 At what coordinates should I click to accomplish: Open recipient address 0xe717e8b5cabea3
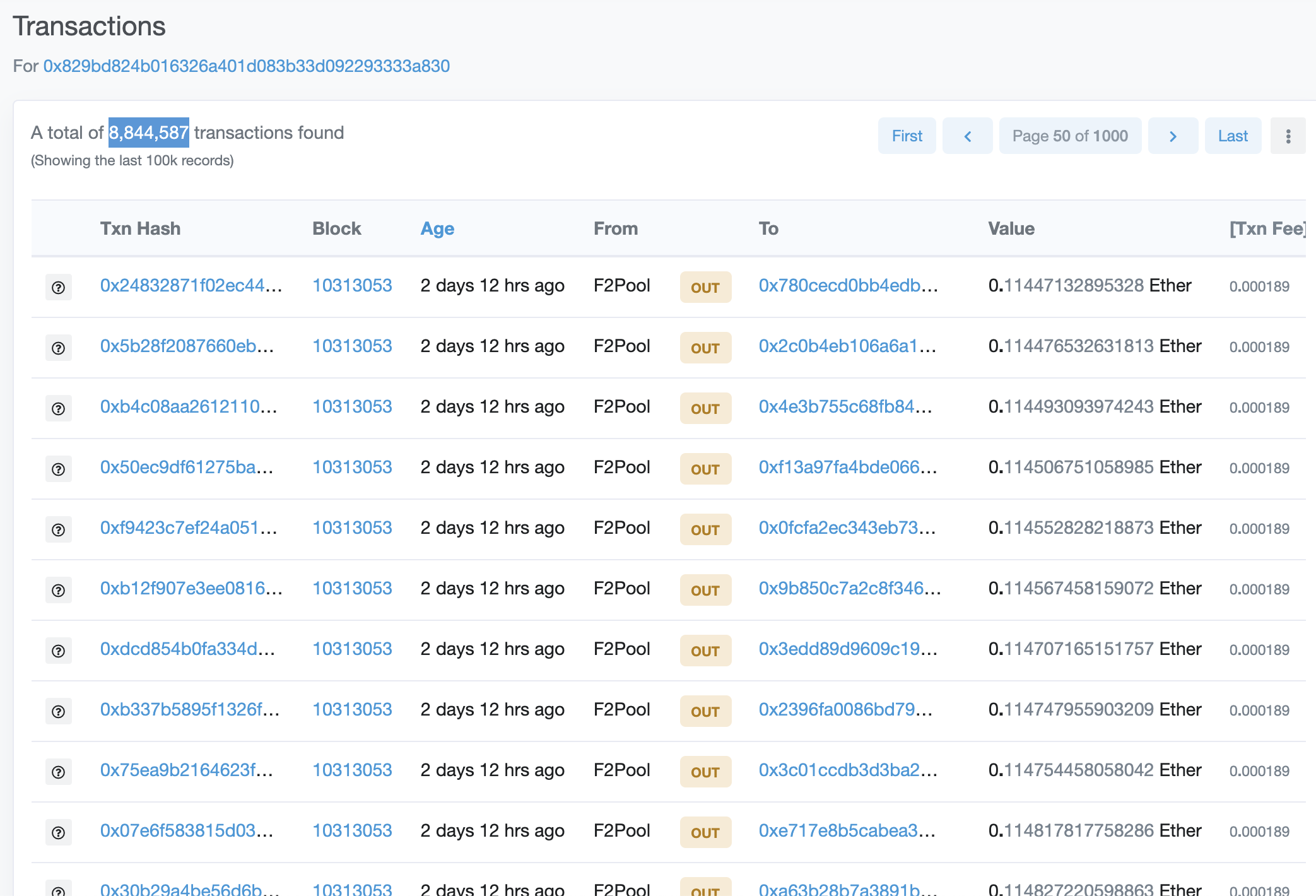click(x=847, y=830)
